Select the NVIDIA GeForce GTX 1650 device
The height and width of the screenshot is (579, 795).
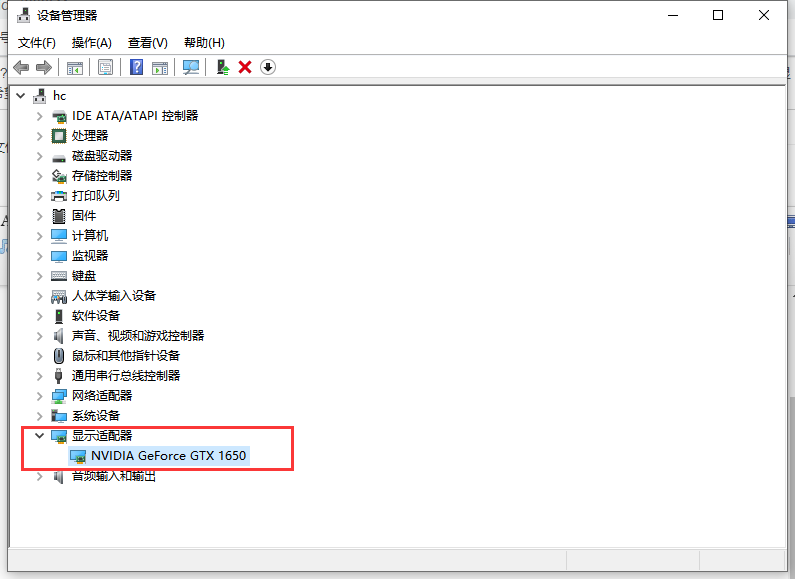pos(168,456)
